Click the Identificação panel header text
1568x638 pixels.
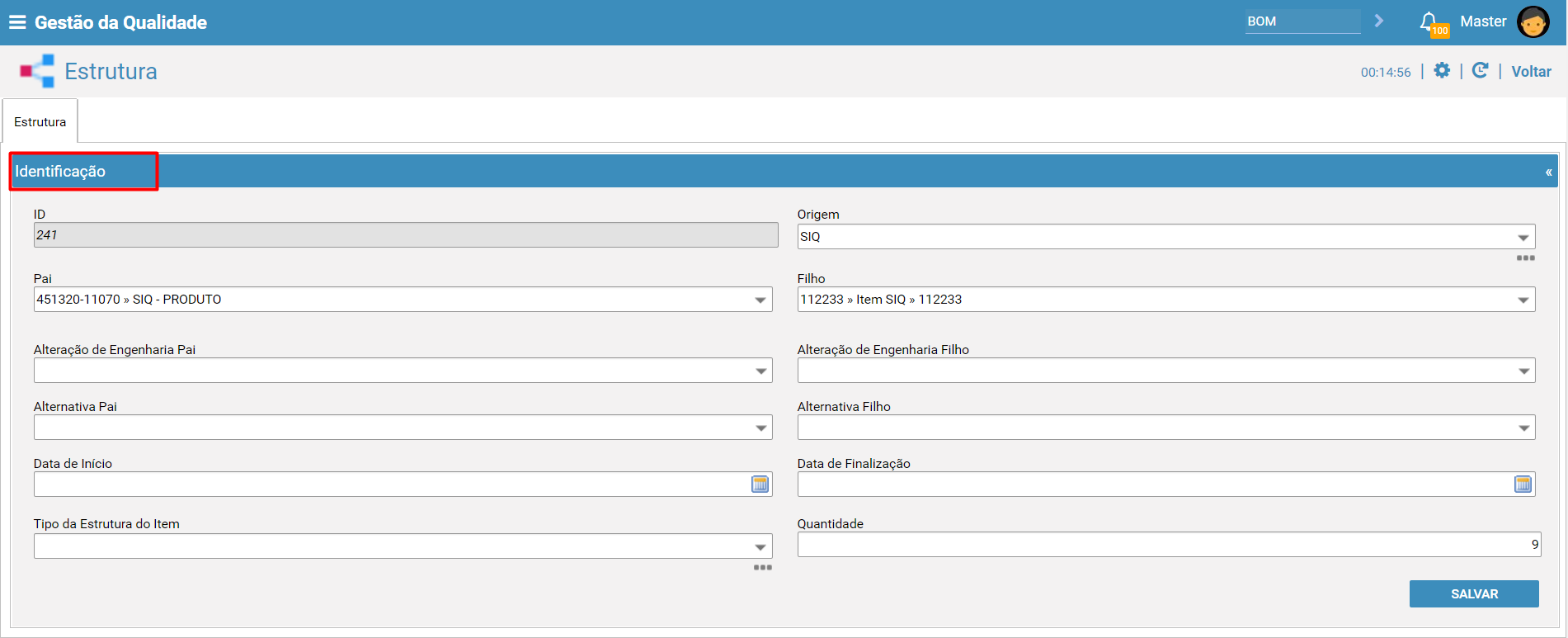[60, 172]
